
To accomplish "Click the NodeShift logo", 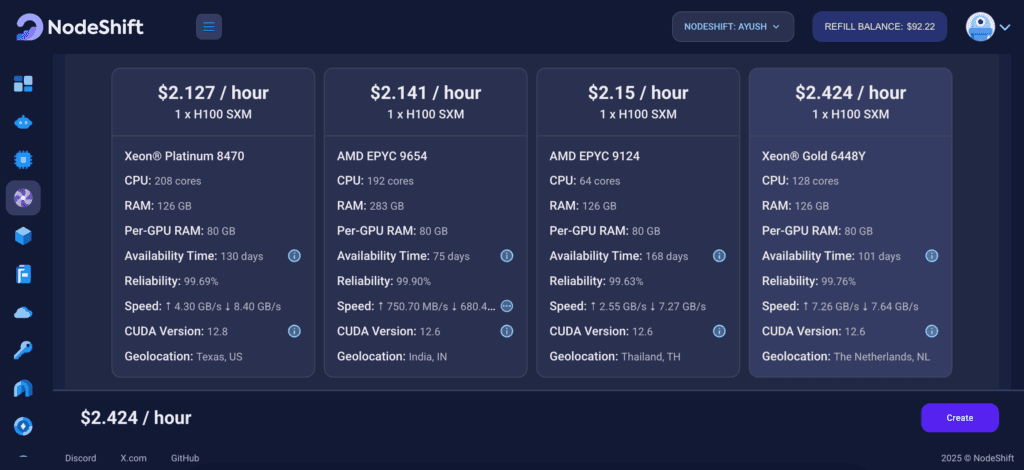I will (80, 27).
